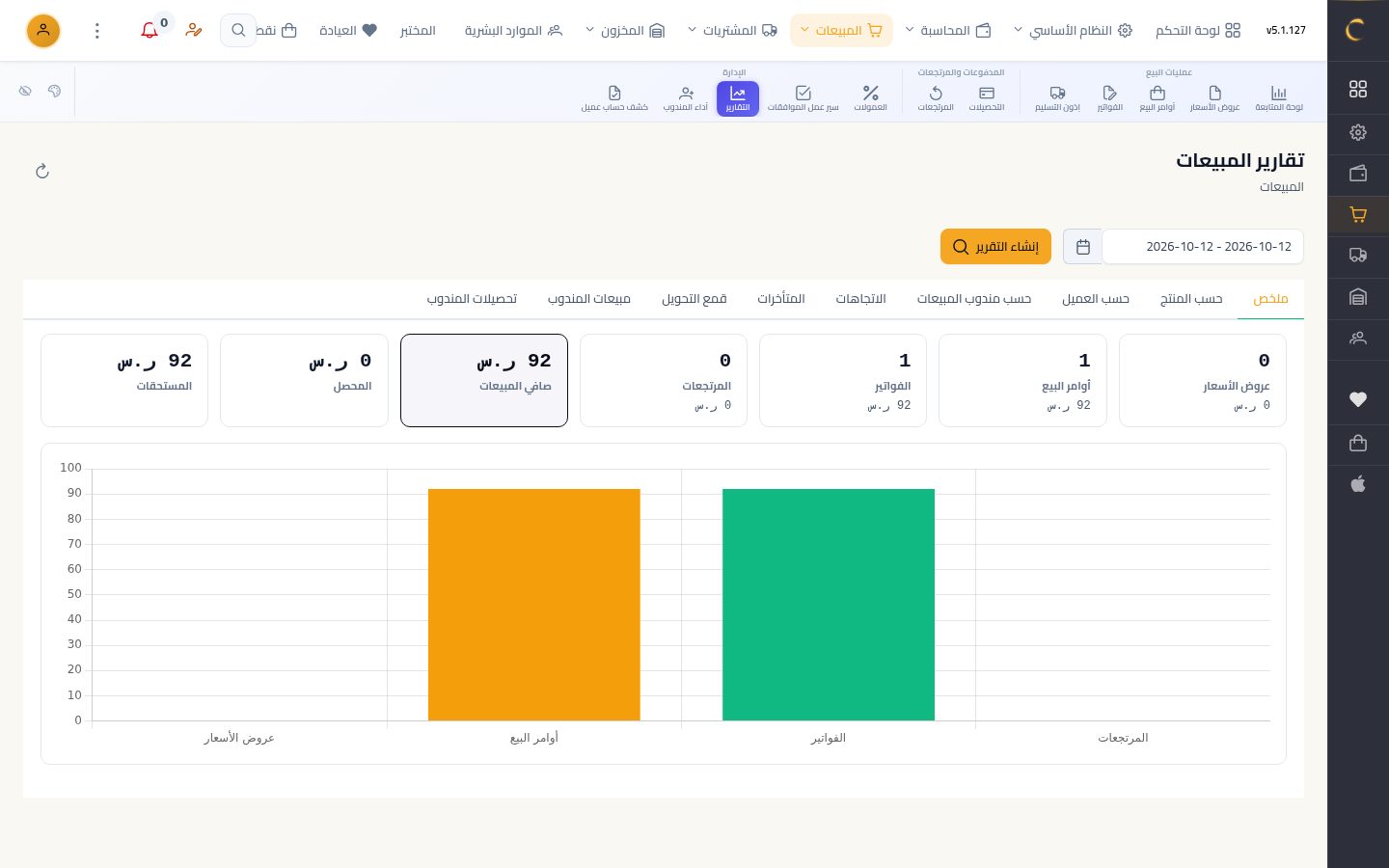Open التحصيلات toolbar item
Viewport: 1389px width, 868px height.
[x=987, y=98]
